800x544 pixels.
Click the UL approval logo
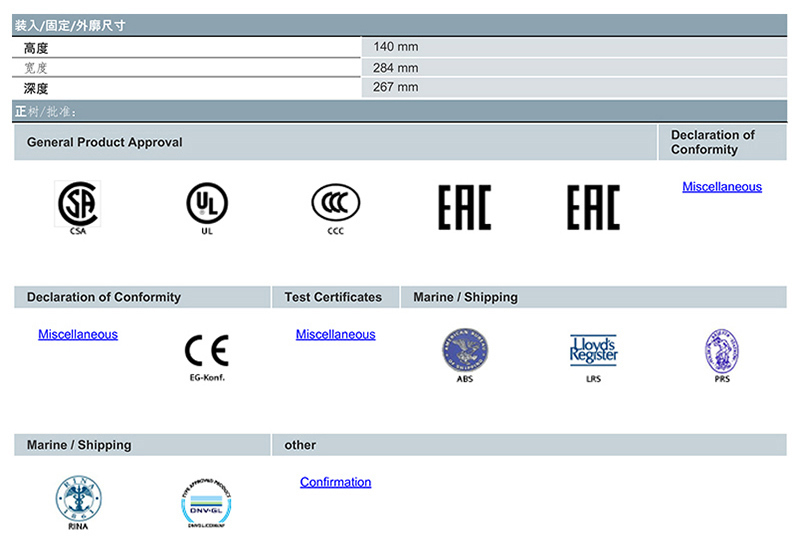pyautogui.click(x=207, y=208)
